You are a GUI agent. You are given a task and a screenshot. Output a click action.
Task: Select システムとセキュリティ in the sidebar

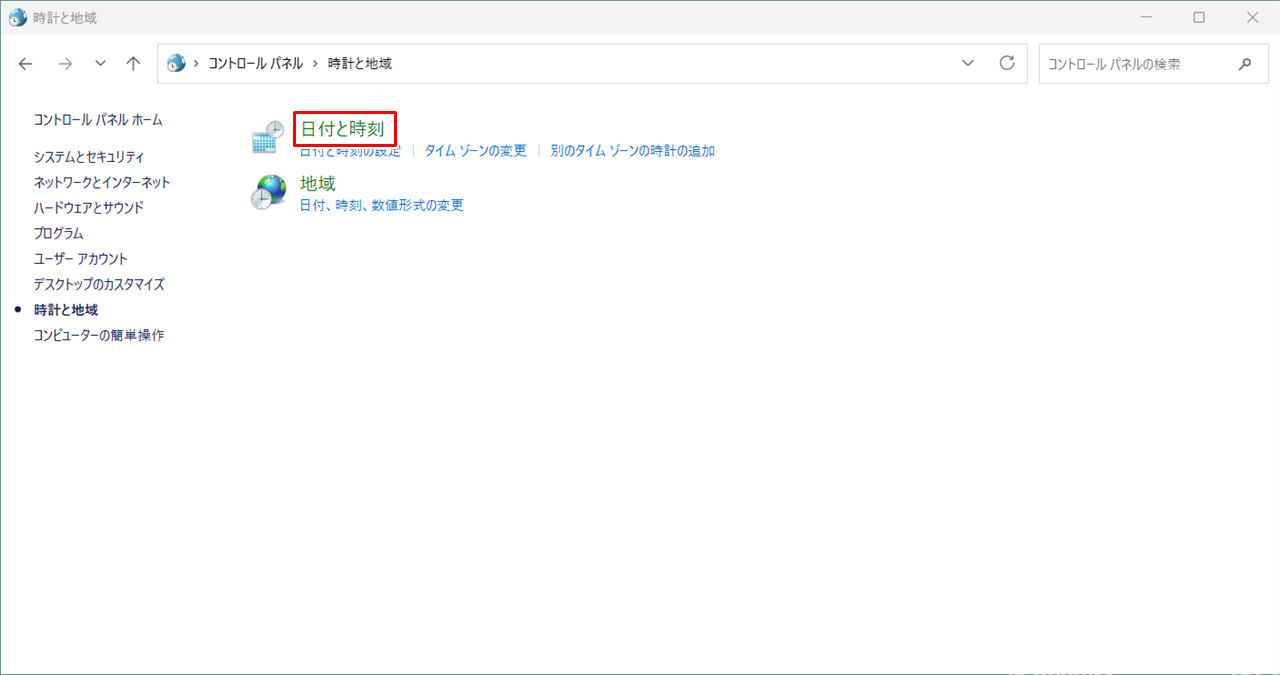click(89, 157)
